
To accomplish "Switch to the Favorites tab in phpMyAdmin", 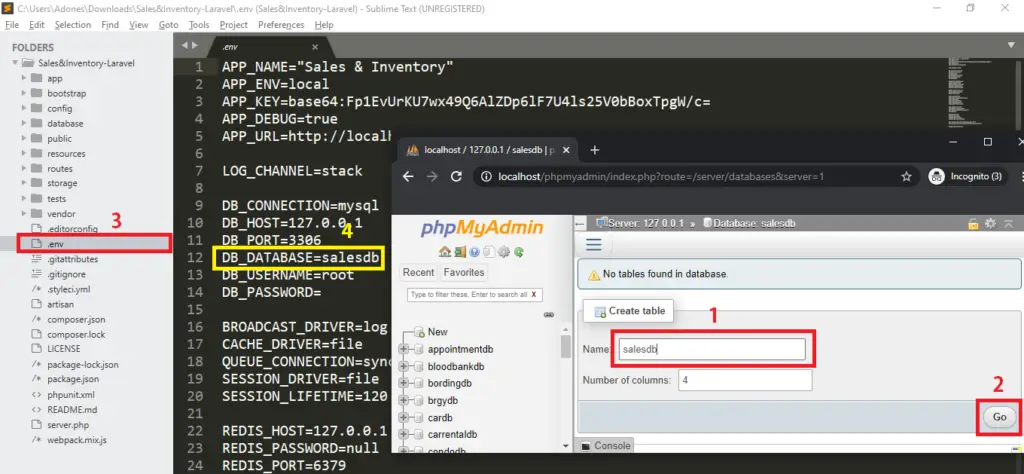I will coord(464,272).
